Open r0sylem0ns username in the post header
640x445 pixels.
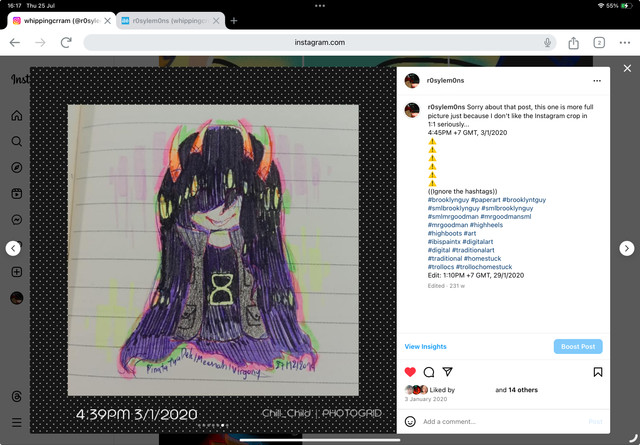pos(445,80)
